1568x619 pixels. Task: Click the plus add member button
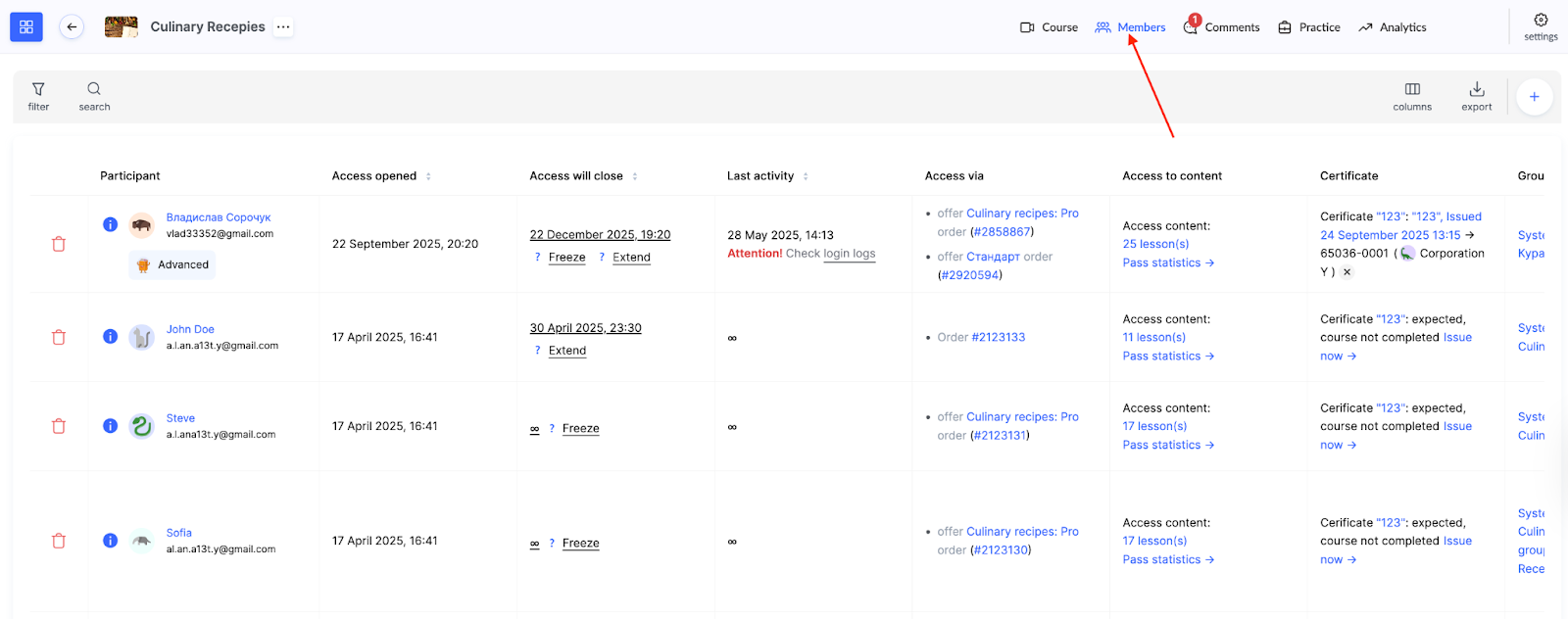pos(1534,97)
